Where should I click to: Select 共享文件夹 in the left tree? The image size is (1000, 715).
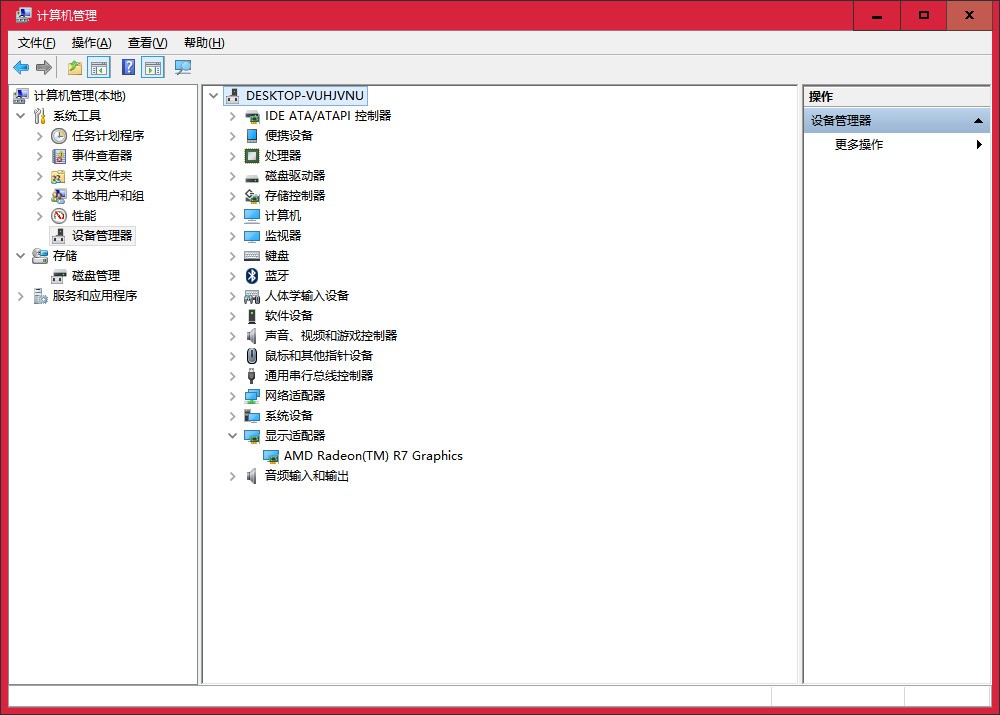(x=102, y=175)
